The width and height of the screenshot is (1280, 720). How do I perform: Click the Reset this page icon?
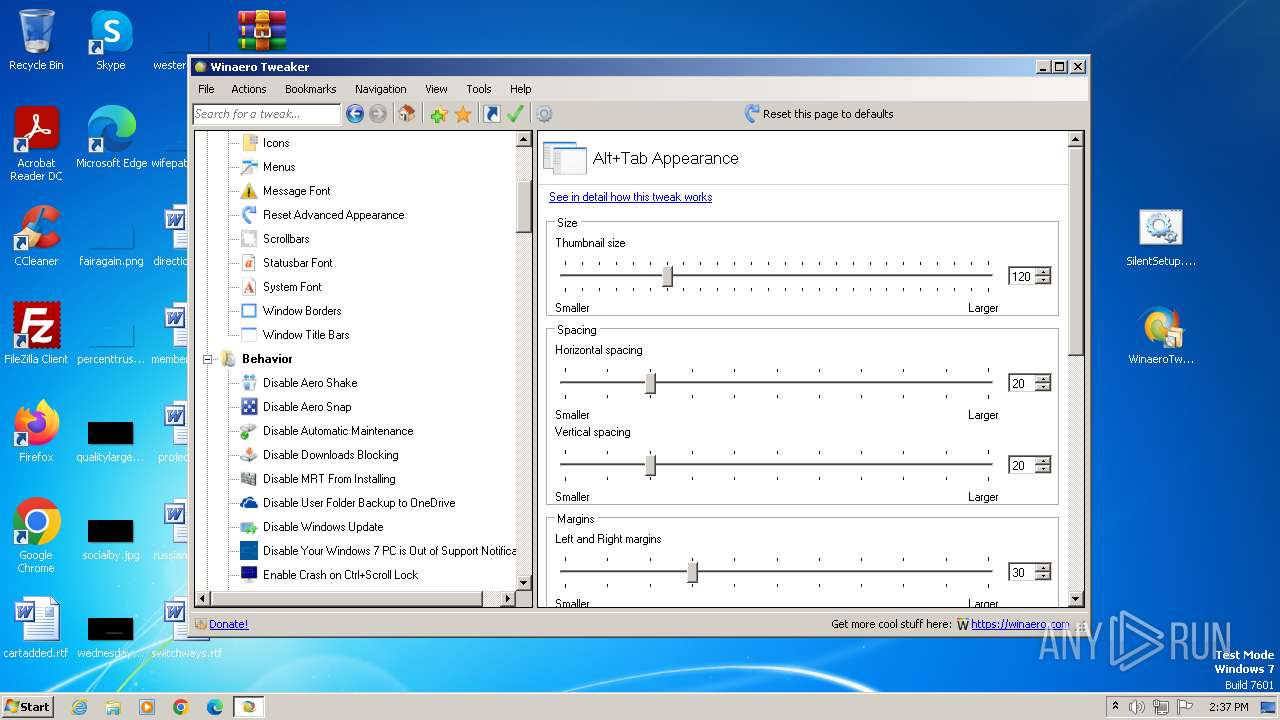pyautogui.click(x=752, y=114)
